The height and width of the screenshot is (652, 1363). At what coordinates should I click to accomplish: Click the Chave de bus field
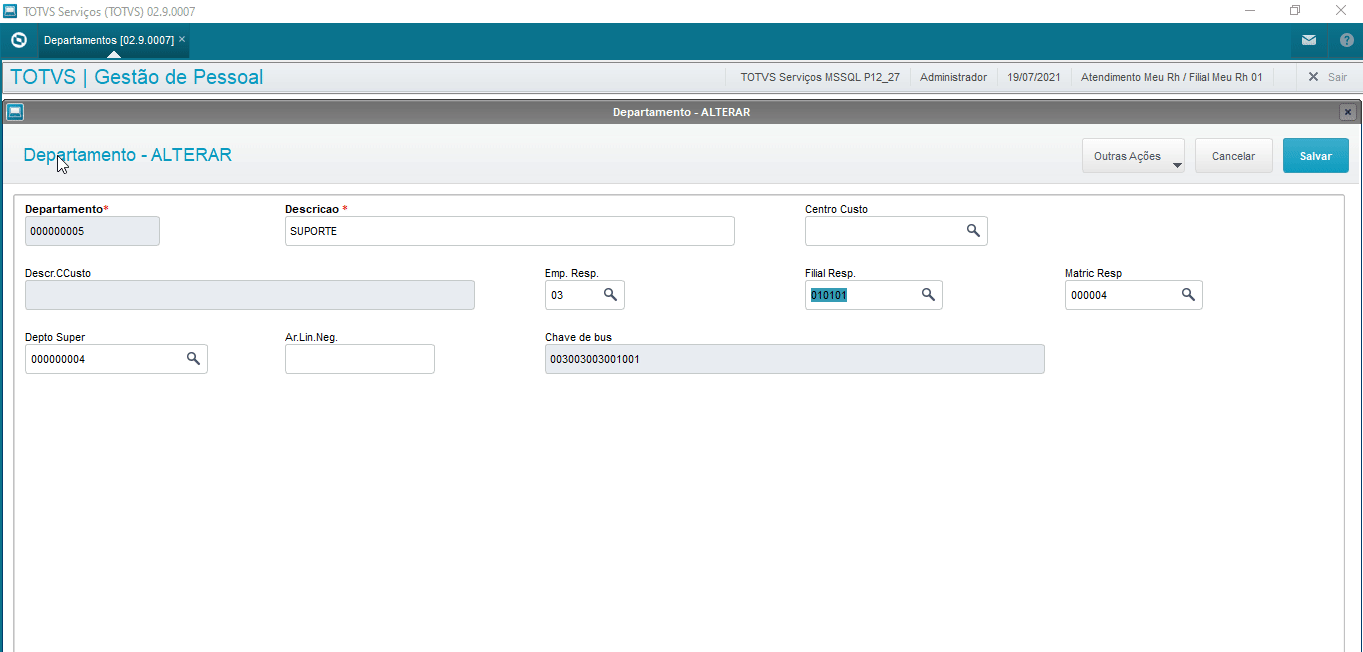coord(795,359)
